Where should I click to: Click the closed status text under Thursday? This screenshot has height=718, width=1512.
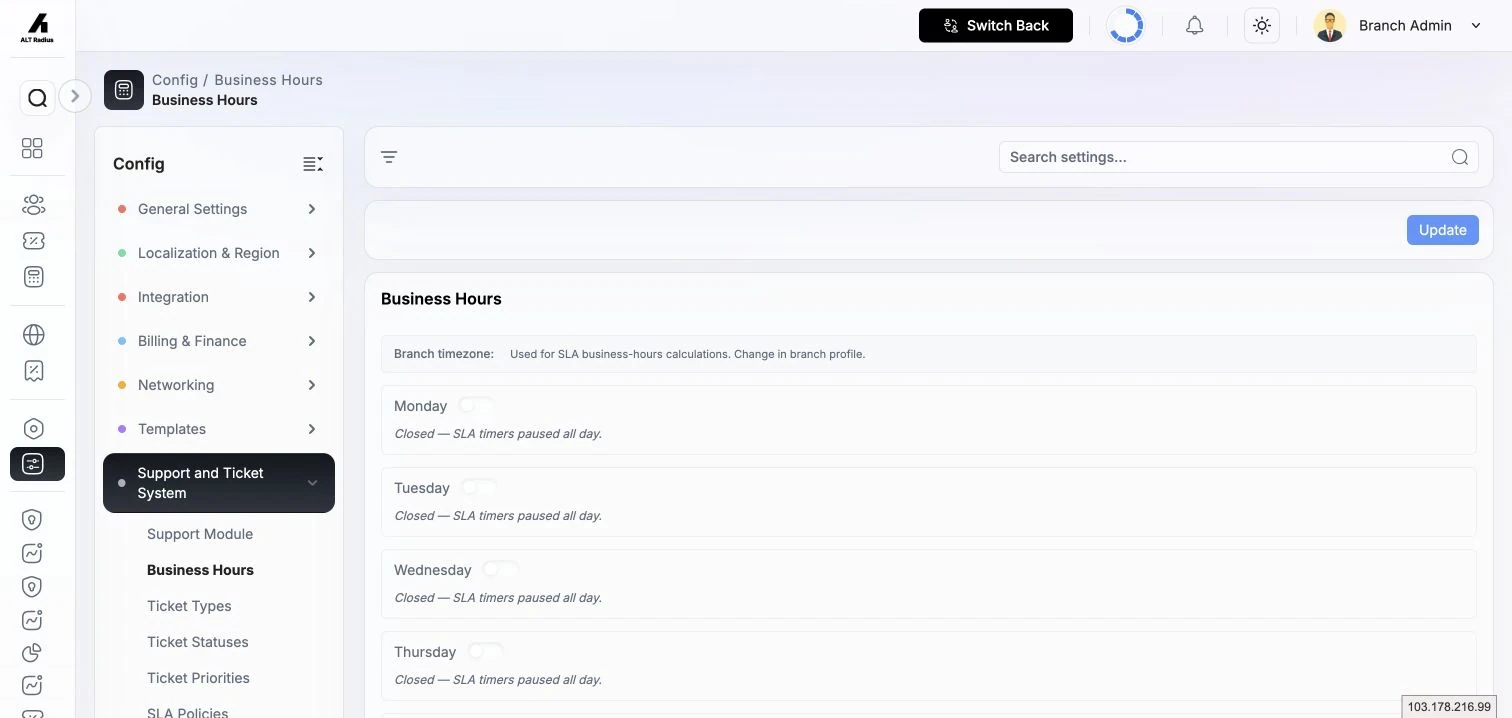pos(498,680)
